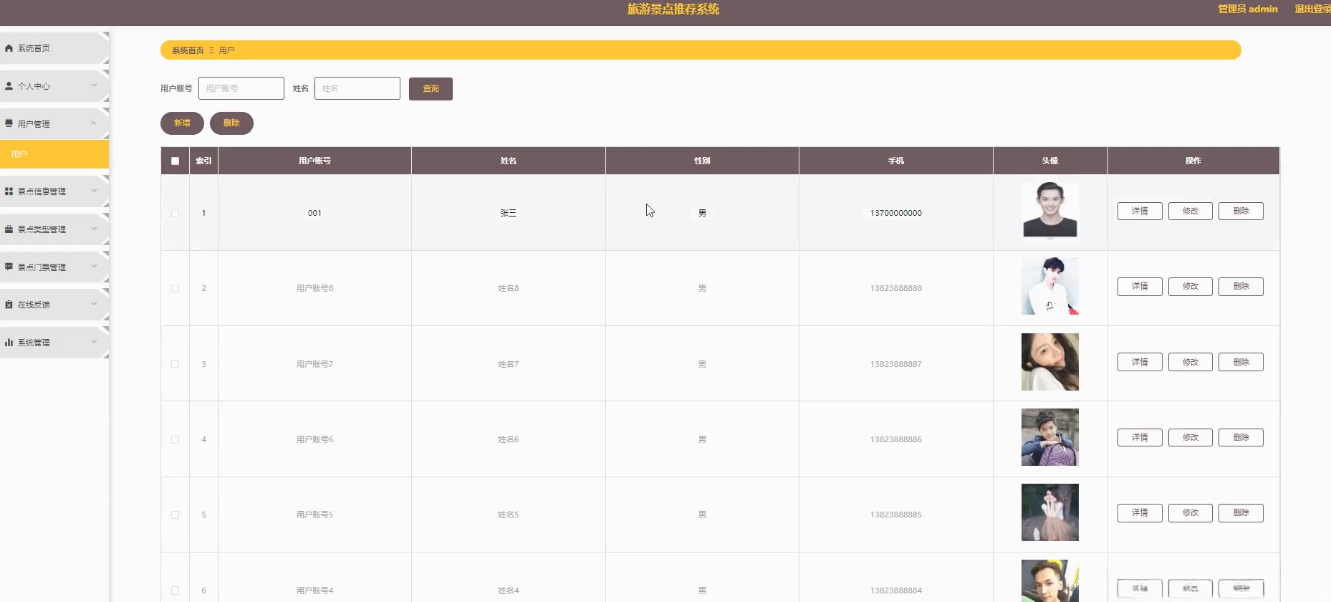1331x602 pixels.
Task: Click 张三's avatar thumbnail
Action: coord(1050,210)
